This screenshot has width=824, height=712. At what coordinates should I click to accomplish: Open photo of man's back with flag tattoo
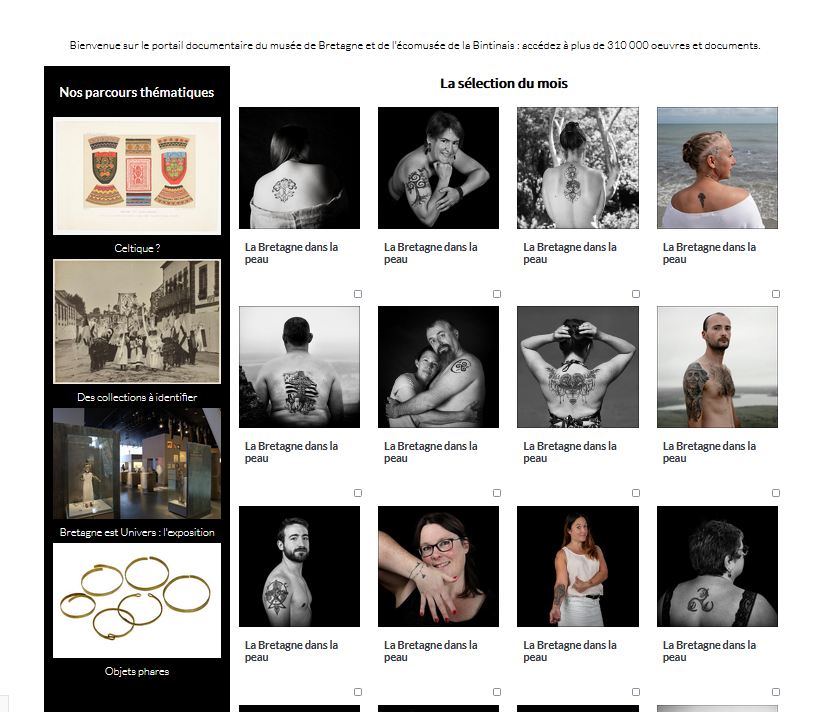[300, 367]
